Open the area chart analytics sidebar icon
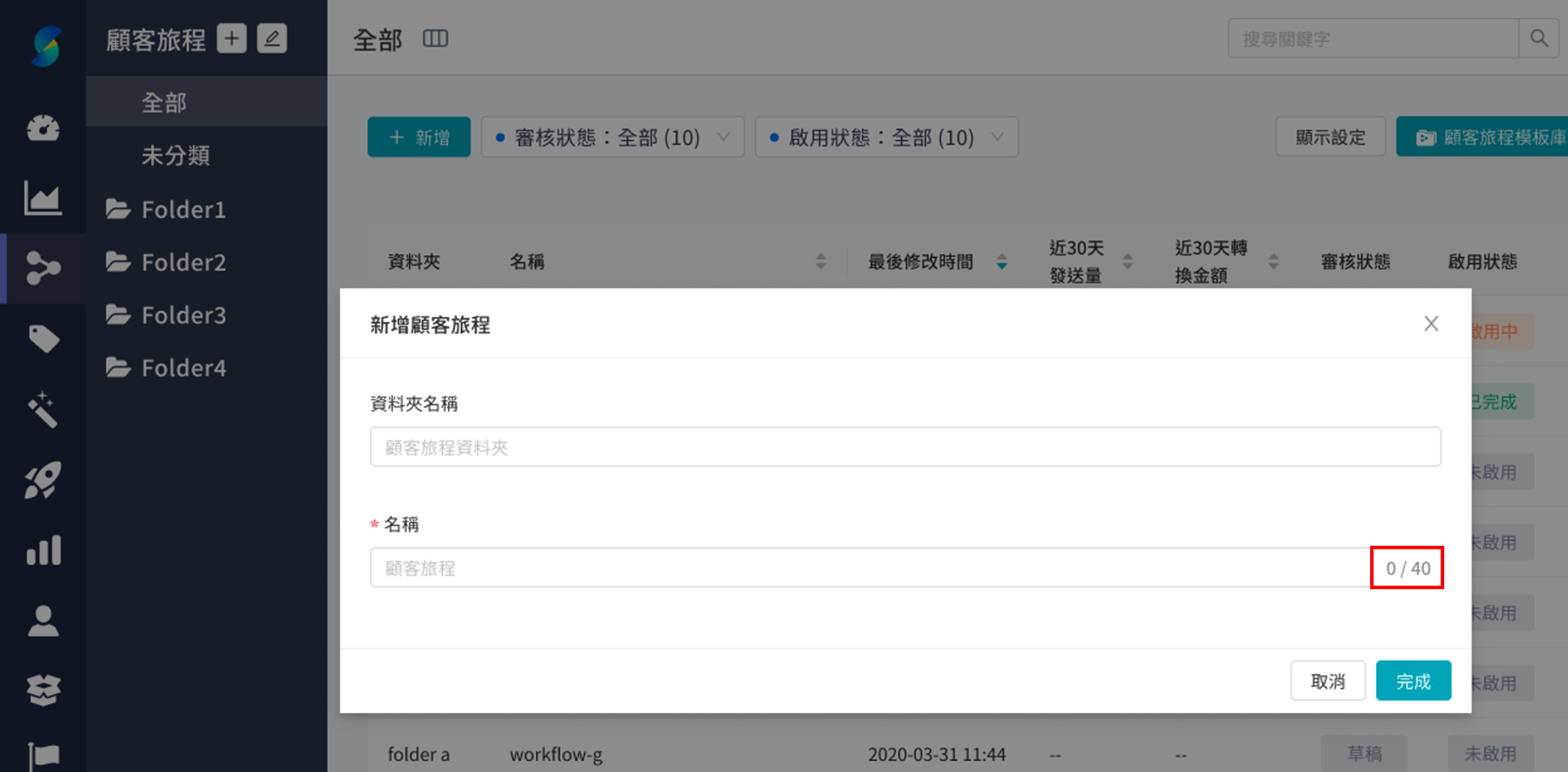Image resolution: width=1568 pixels, height=772 pixels. (x=42, y=198)
